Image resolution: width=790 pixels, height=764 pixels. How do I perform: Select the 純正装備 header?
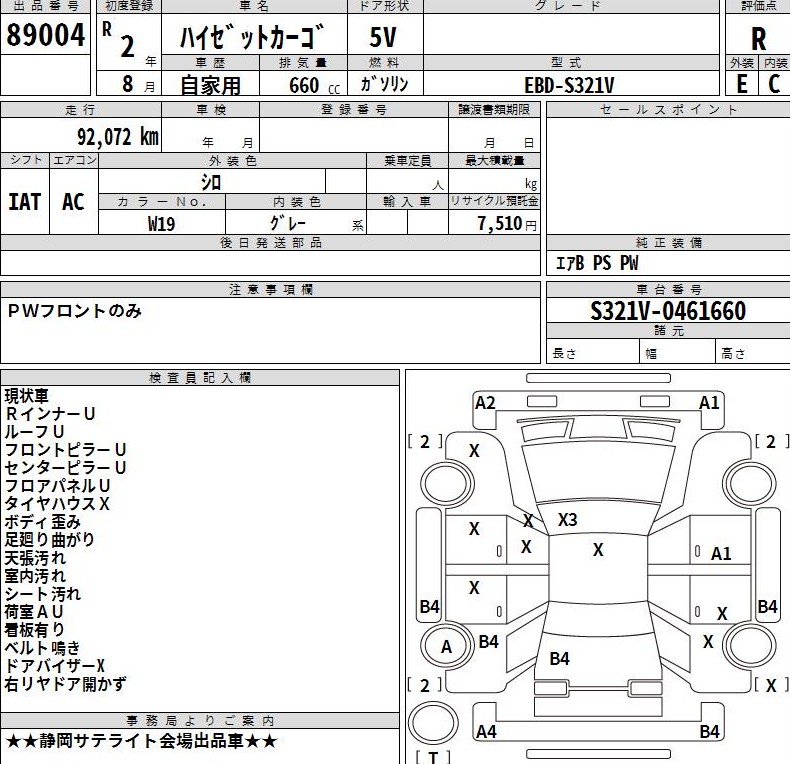coord(669,242)
